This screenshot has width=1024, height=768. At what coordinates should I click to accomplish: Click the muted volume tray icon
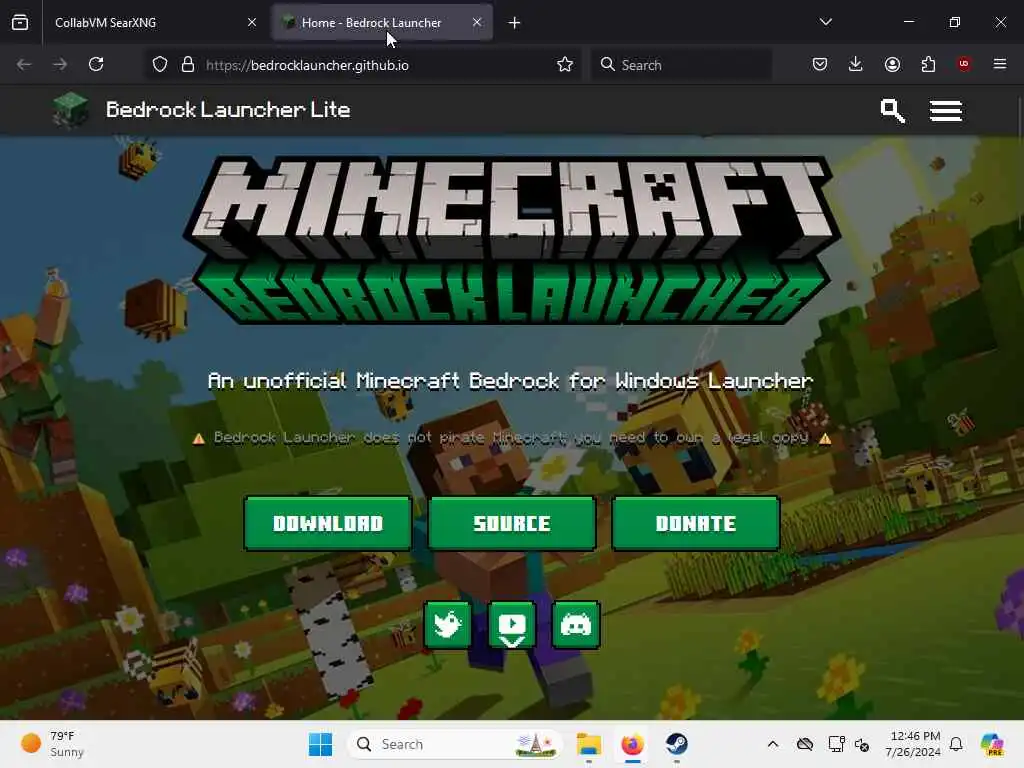tap(862, 744)
